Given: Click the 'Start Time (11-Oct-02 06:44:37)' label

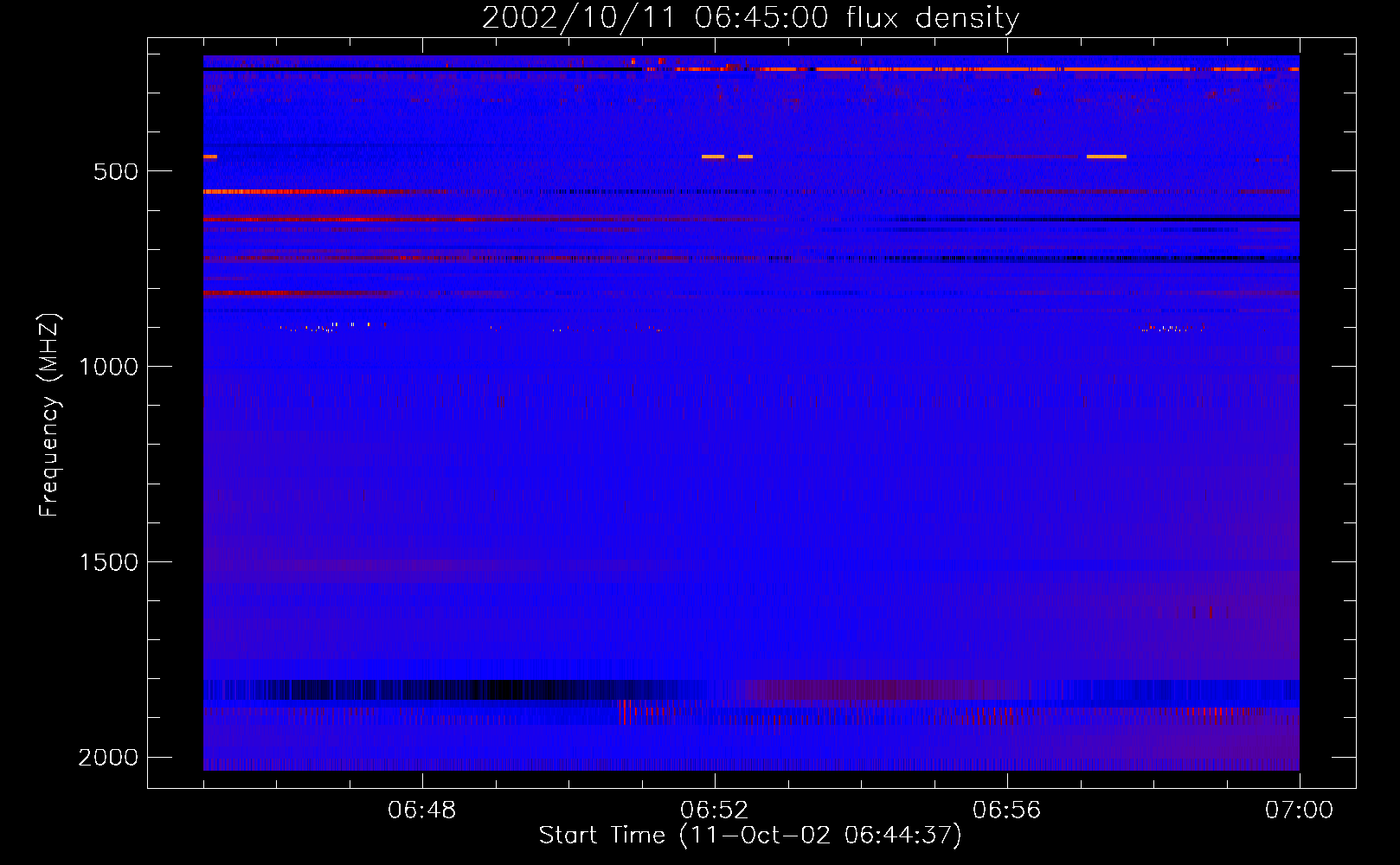Looking at the screenshot, I should 750,836.
